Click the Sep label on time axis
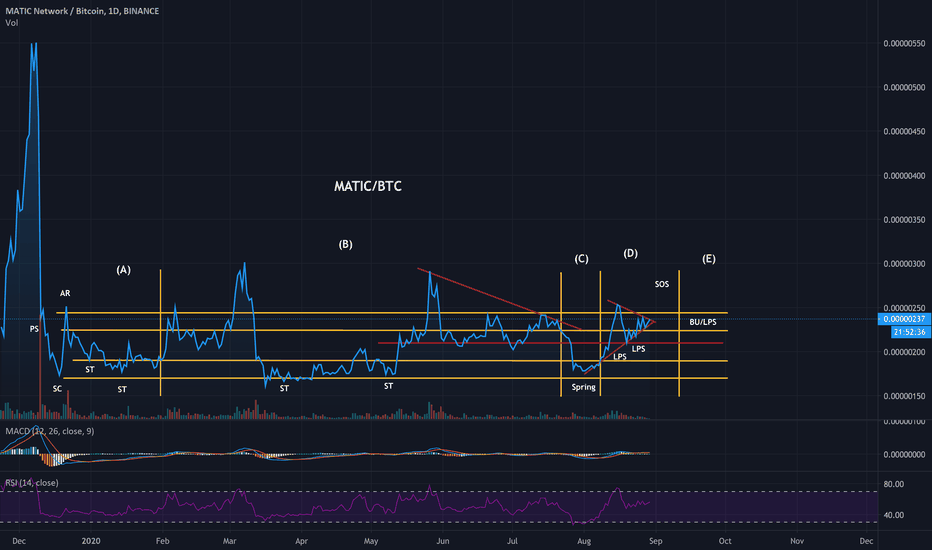This screenshot has height=550, width=932. (656, 541)
